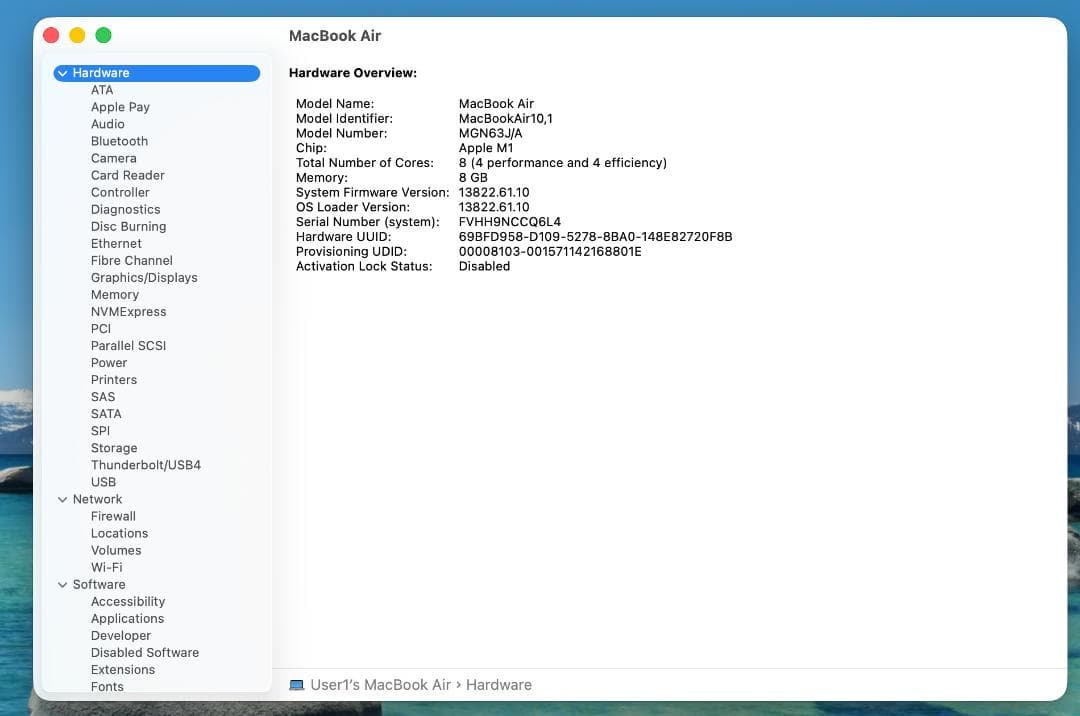View installed Applications under Software
Image resolution: width=1080 pixels, height=716 pixels.
(127, 618)
